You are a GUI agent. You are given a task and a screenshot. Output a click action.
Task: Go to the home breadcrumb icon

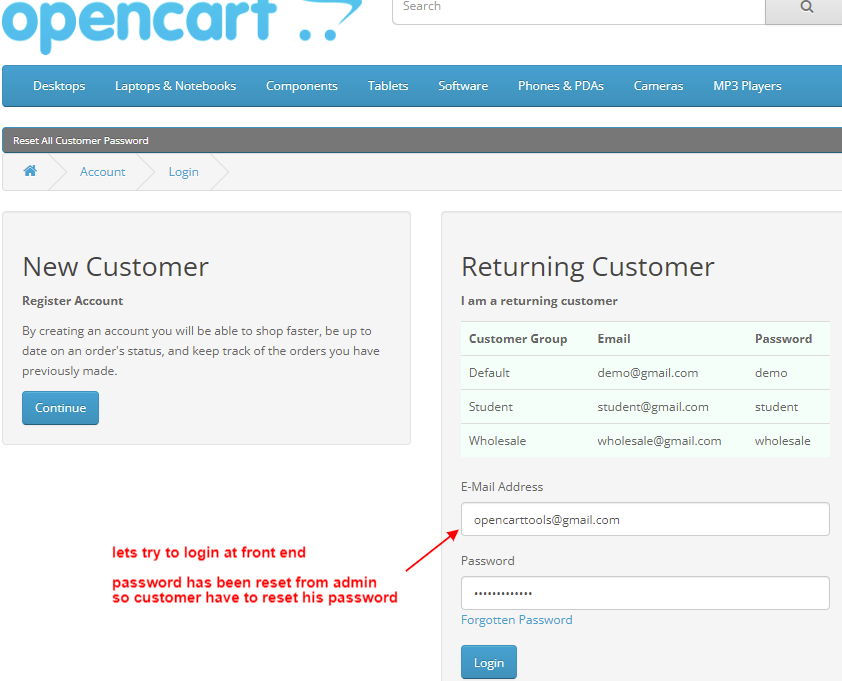tap(30, 171)
